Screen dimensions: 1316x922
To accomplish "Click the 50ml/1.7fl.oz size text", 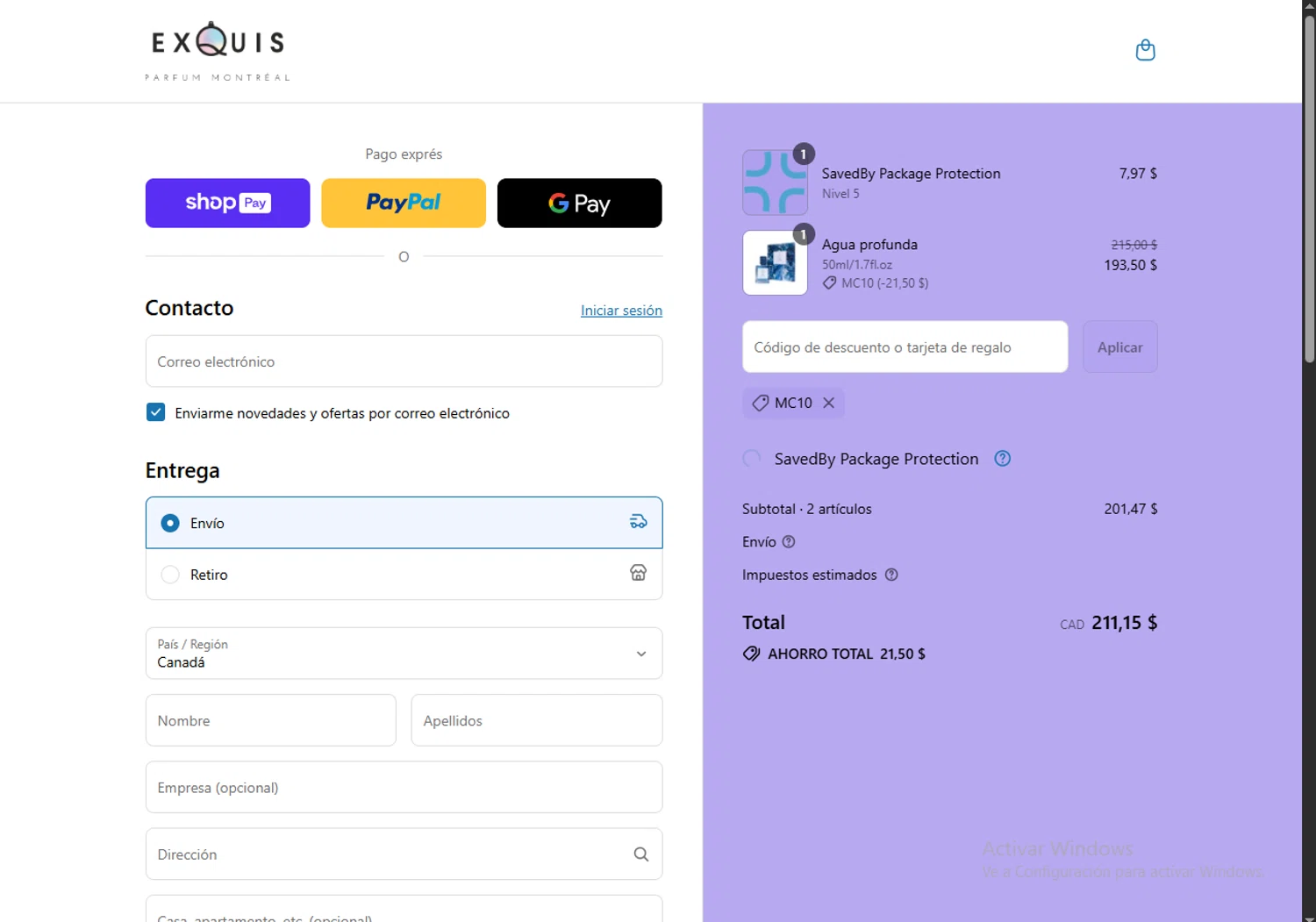I will [x=857, y=264].
